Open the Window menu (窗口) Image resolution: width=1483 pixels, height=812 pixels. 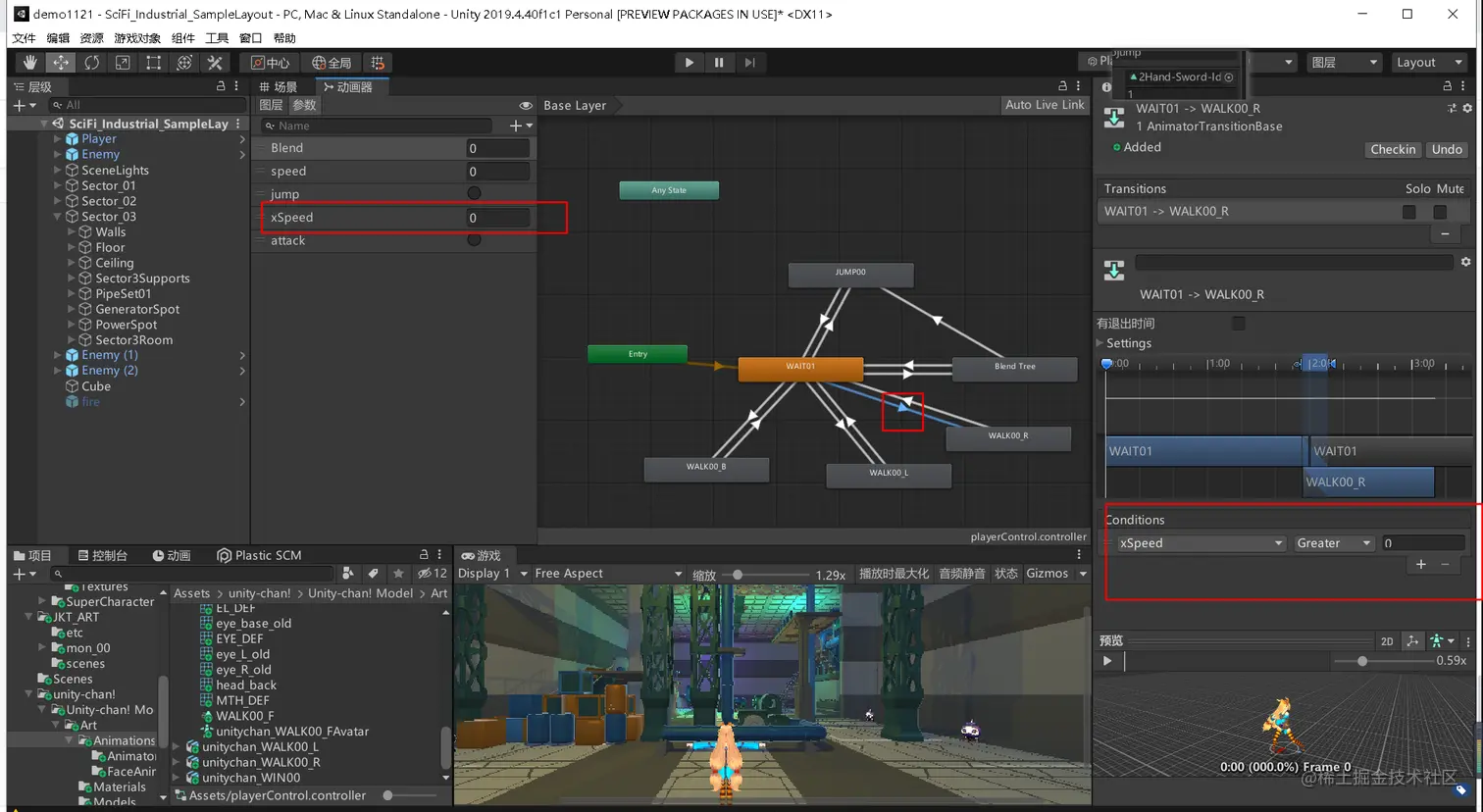[x=250, y=38]
